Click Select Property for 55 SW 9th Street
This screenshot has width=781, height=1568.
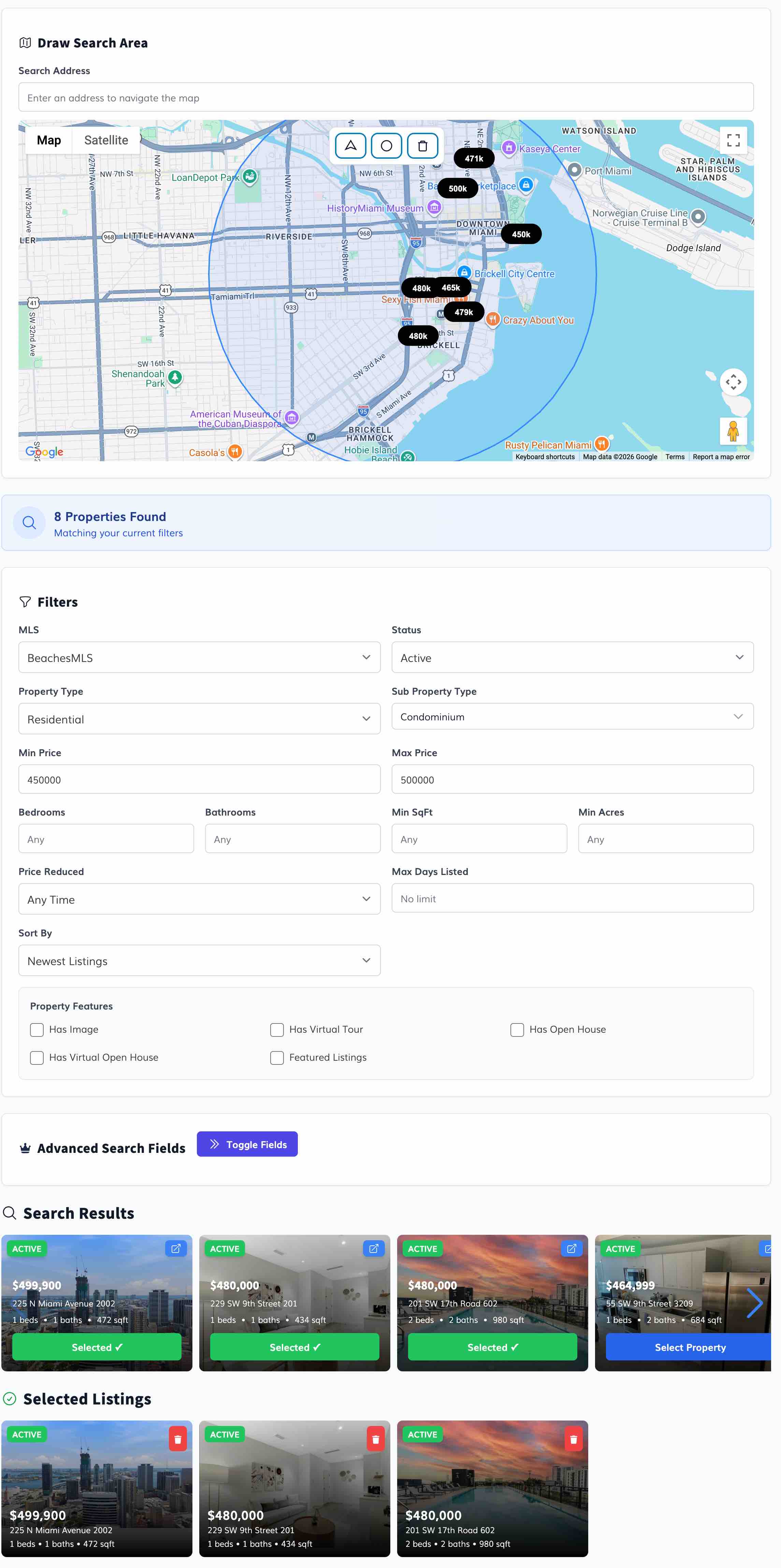689,1347
